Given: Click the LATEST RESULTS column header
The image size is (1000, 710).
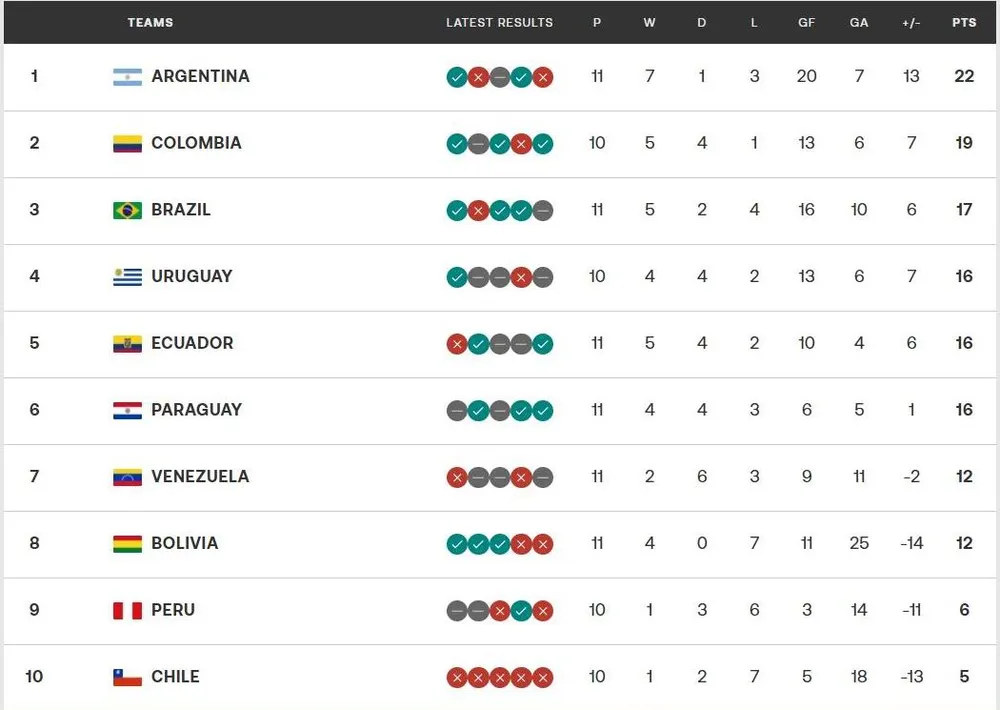Looking at the screenshot, I should 499,22.
